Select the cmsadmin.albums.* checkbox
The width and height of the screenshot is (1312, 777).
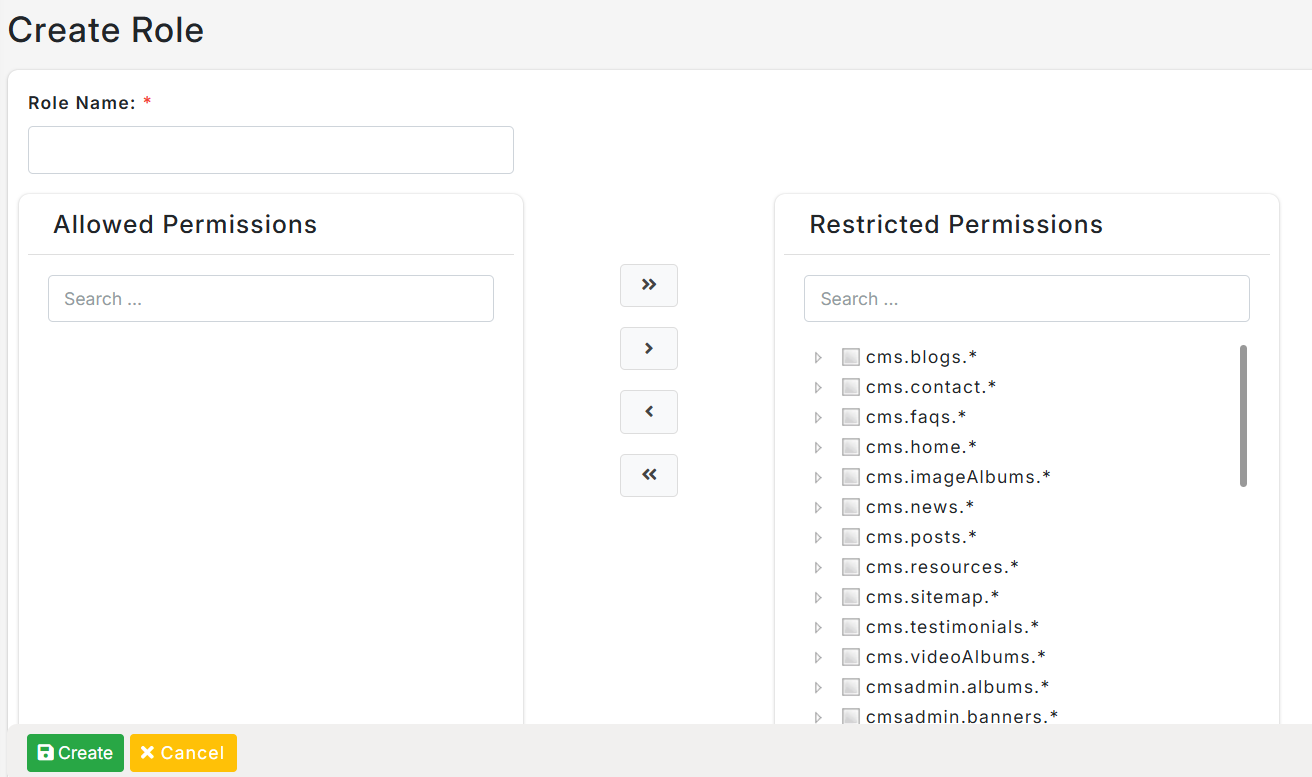(x=851, y=687)
